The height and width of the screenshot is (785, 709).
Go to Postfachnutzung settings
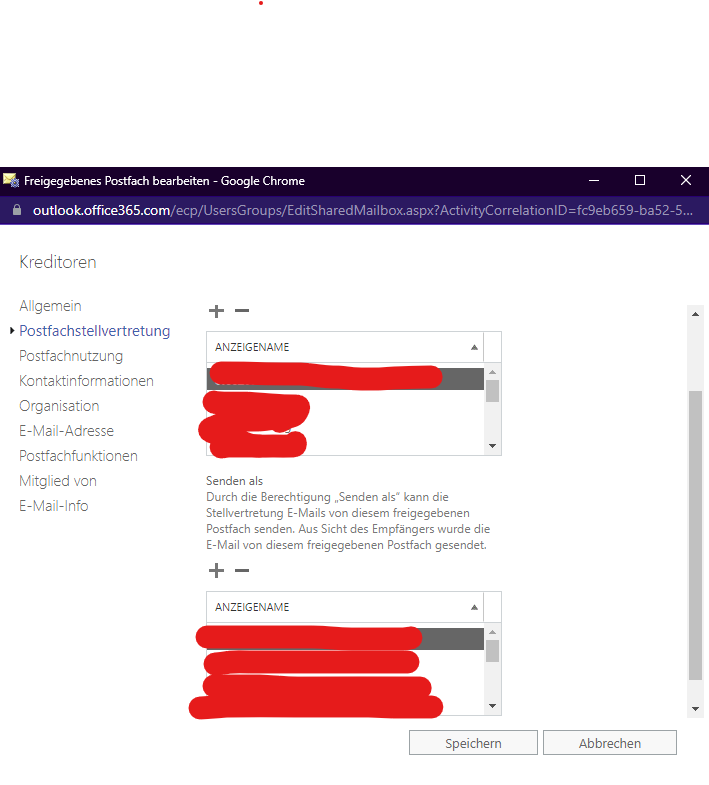coord(71,356)
